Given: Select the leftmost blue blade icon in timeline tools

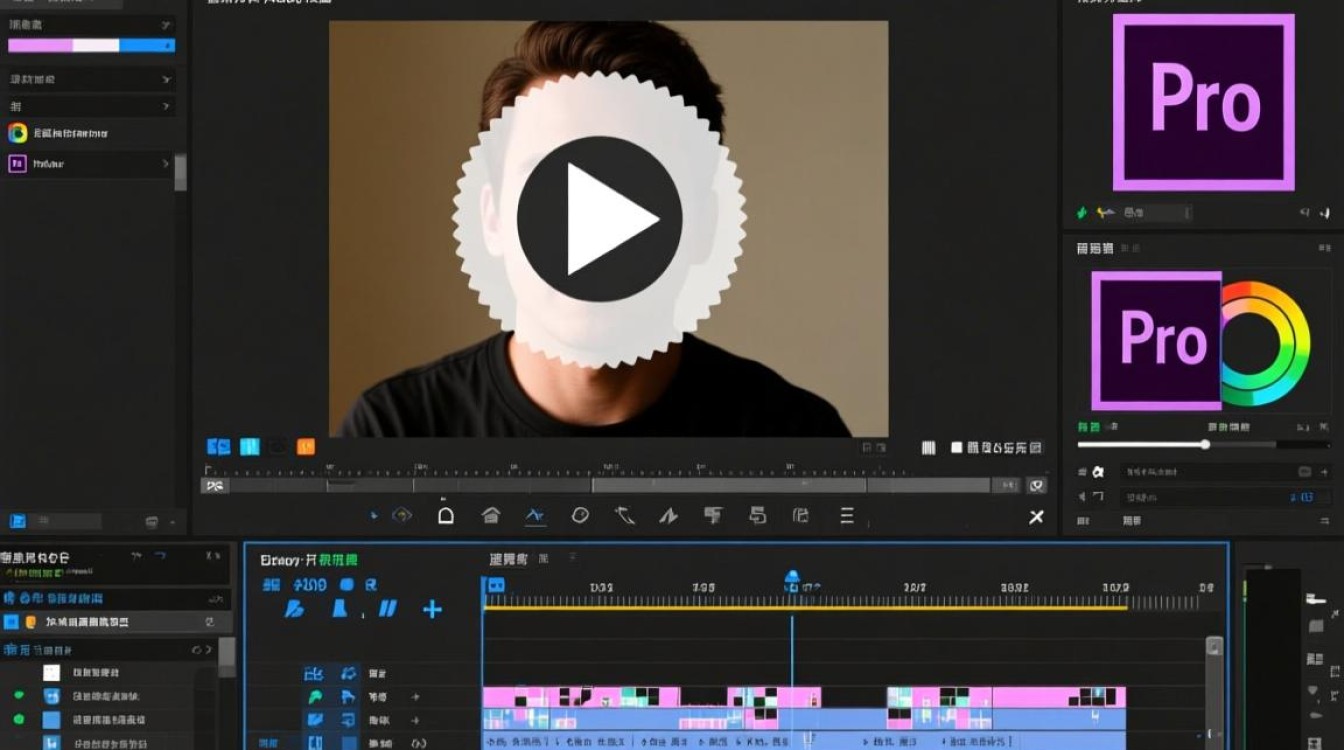Looking at the screenshot, I should point(294,608).
